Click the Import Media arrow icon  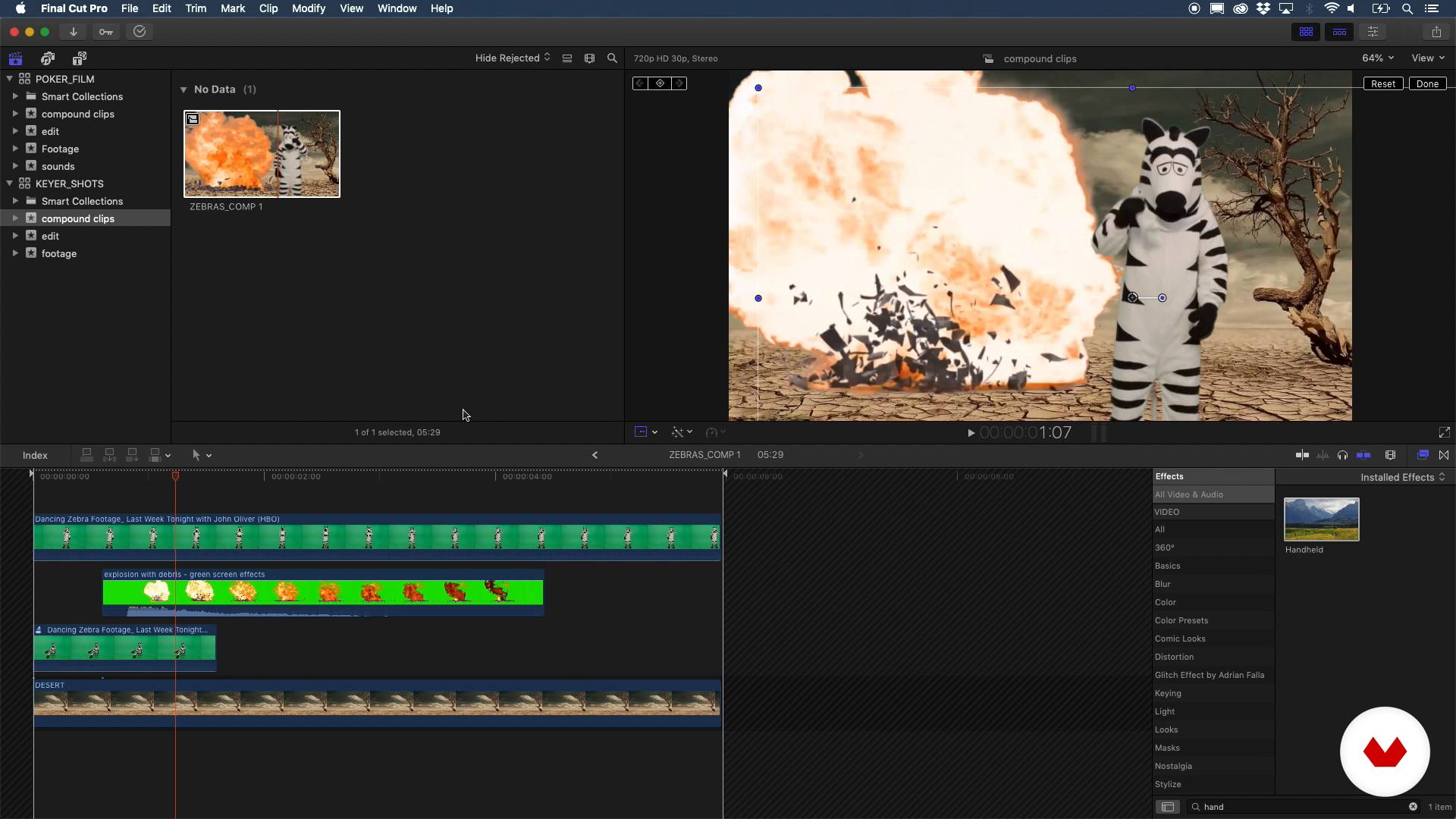tap(74, 32)
